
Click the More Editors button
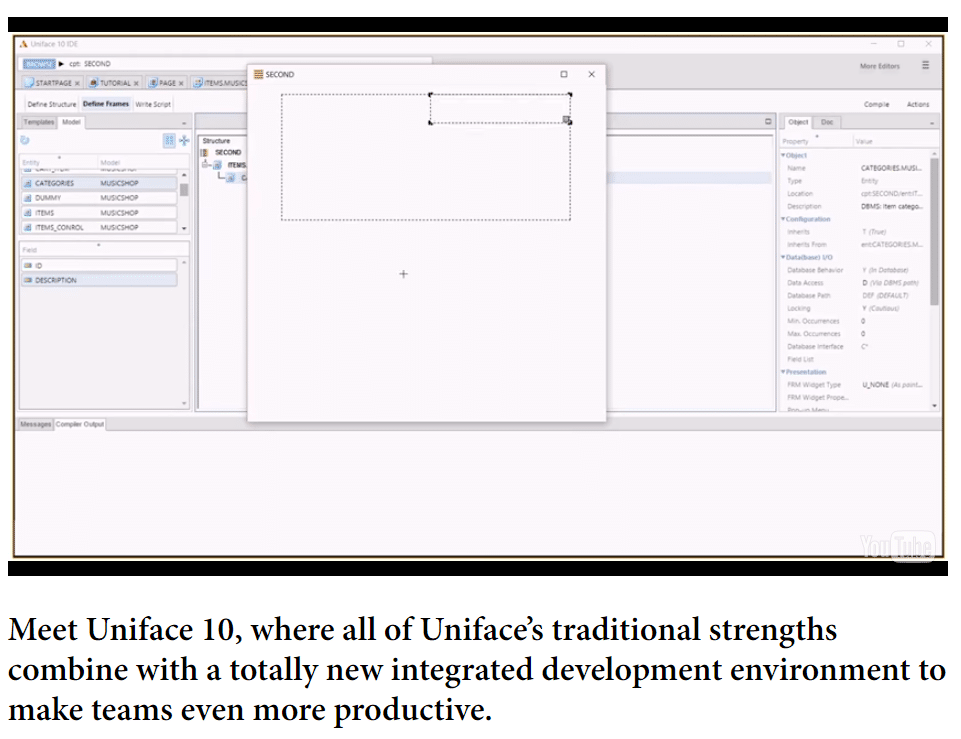pos(879,66)
